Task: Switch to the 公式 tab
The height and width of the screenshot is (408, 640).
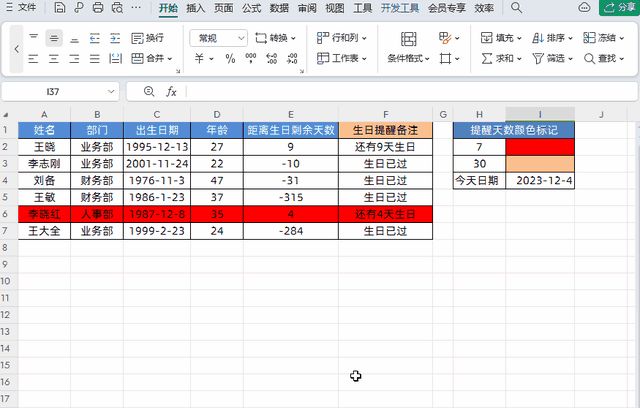Action: click(251, 8)
